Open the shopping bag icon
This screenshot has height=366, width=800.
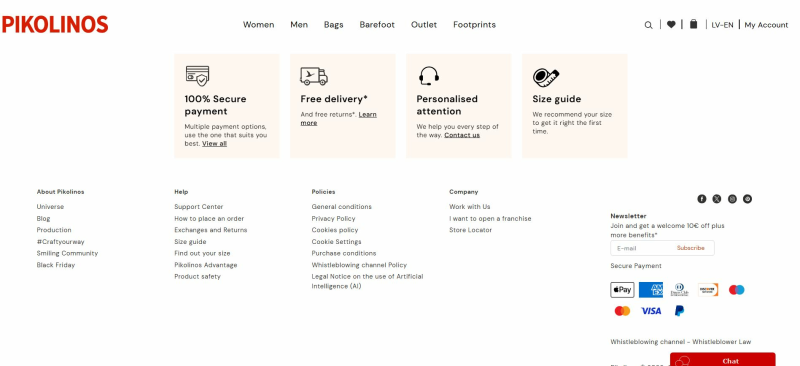pos(693,24)
